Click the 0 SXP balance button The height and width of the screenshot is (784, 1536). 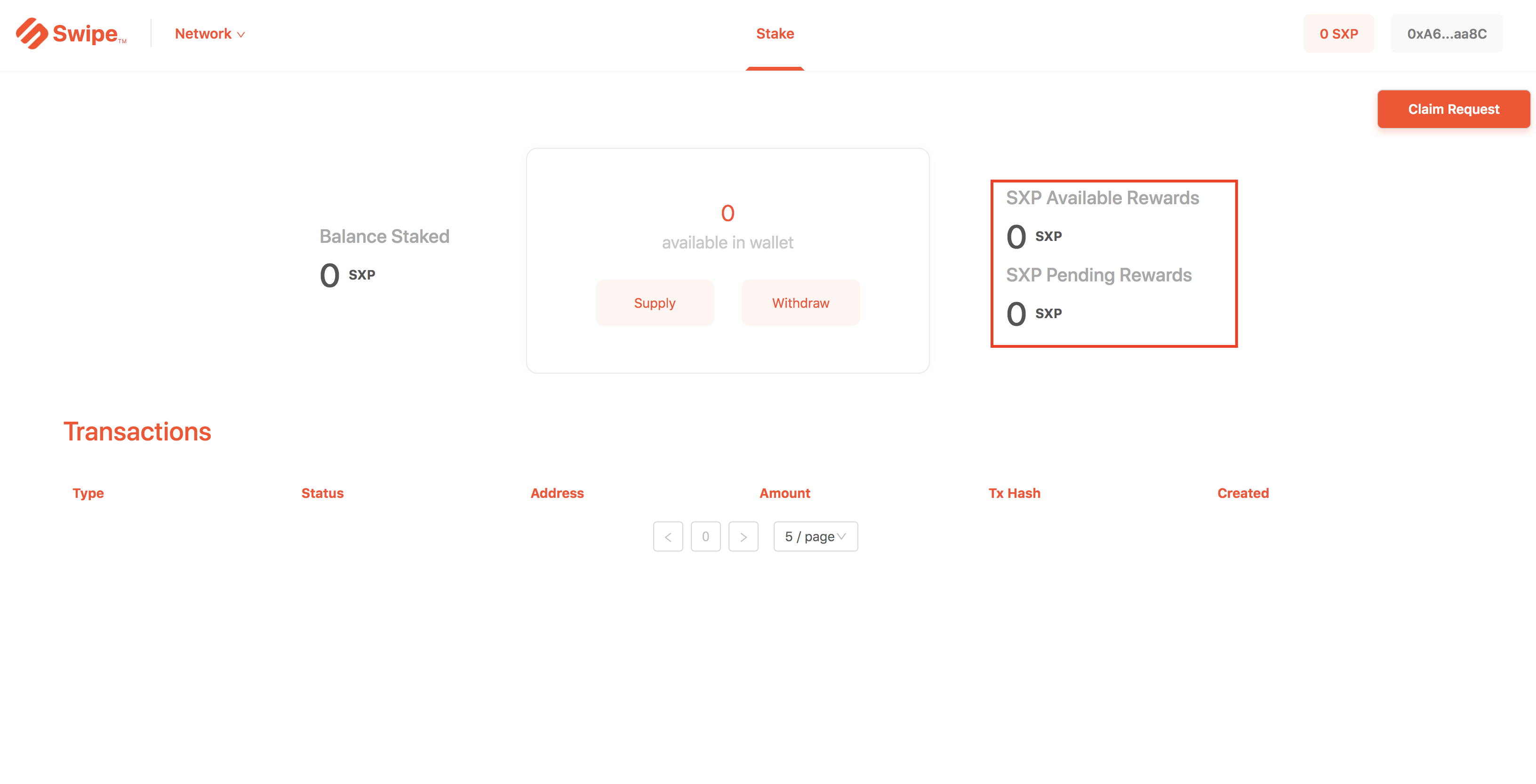pyautogui.click(x=1338, y=34)
